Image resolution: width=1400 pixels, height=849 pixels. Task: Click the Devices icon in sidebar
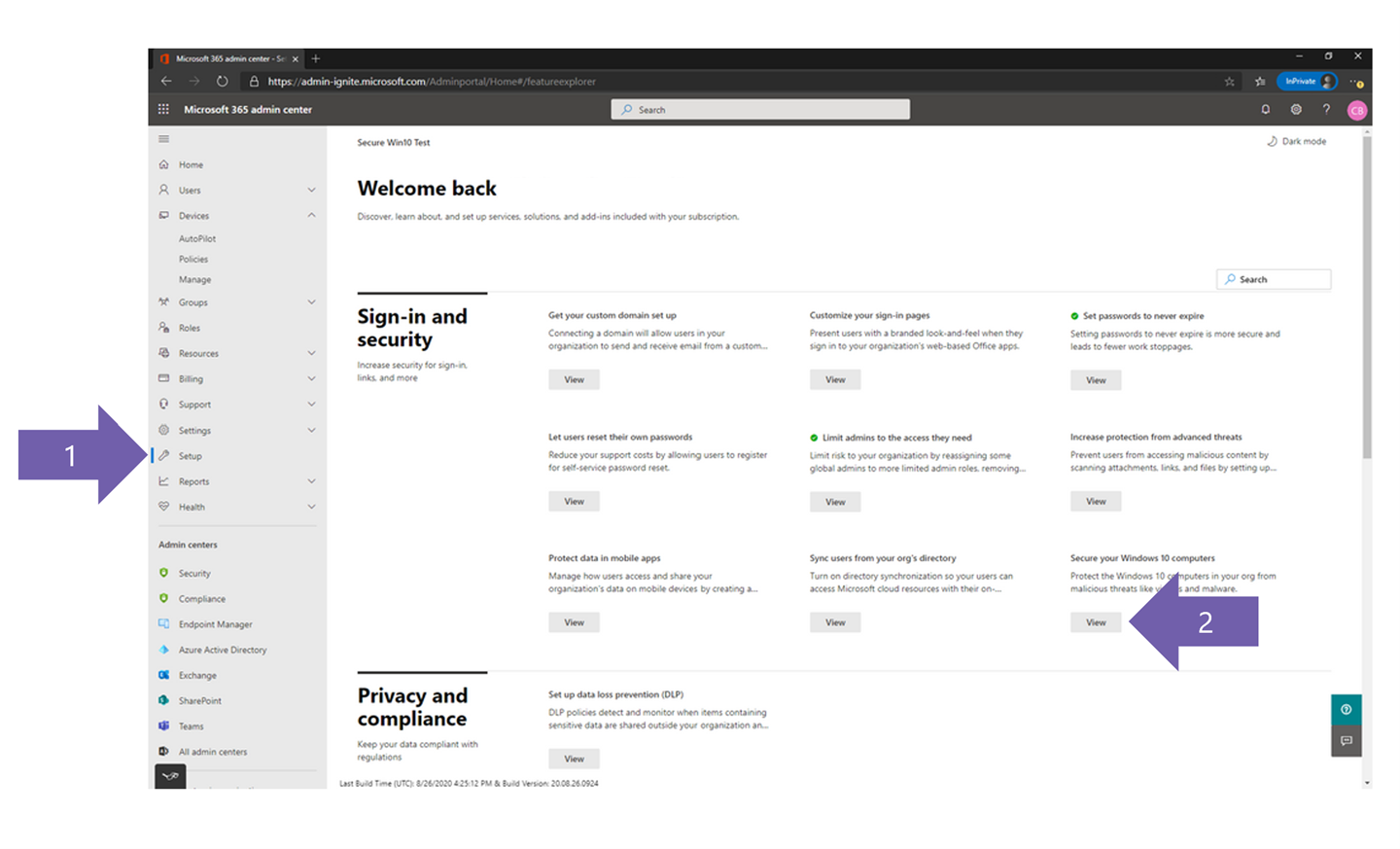click(x=163, y=215)
